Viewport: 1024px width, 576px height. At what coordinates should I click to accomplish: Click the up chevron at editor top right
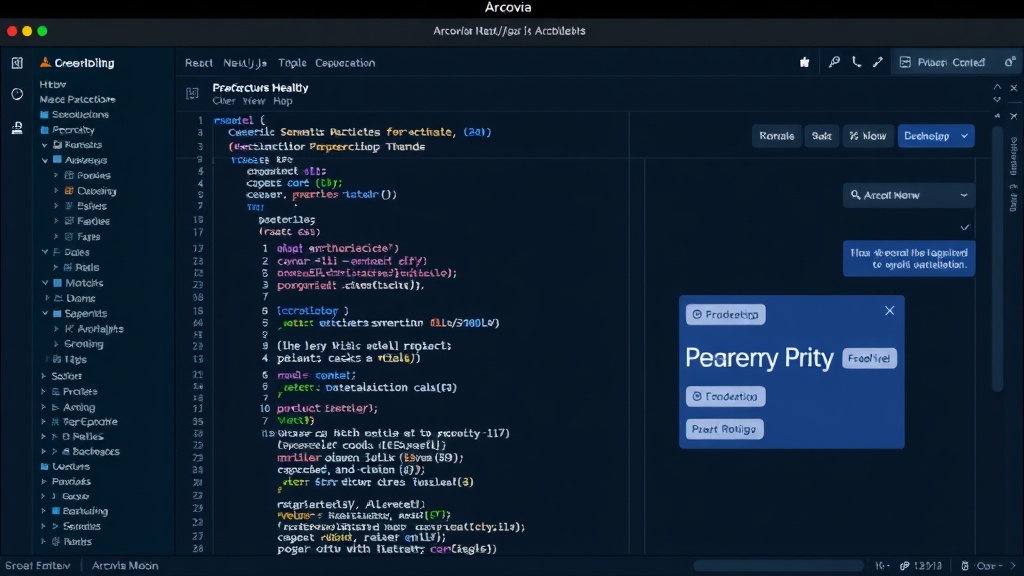click(997, 87)
